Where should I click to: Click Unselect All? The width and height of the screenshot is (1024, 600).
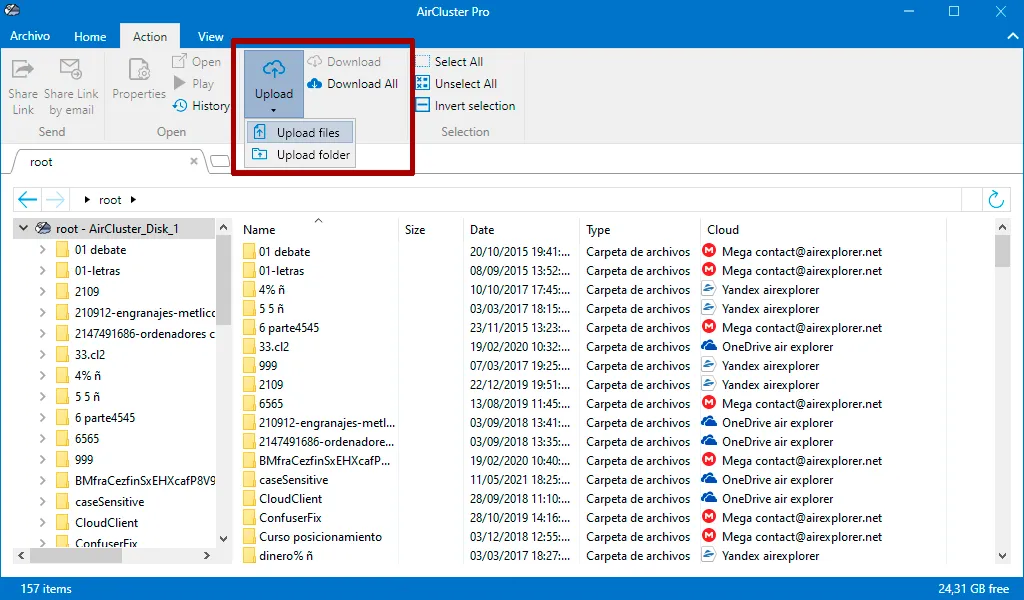[456, 84]
